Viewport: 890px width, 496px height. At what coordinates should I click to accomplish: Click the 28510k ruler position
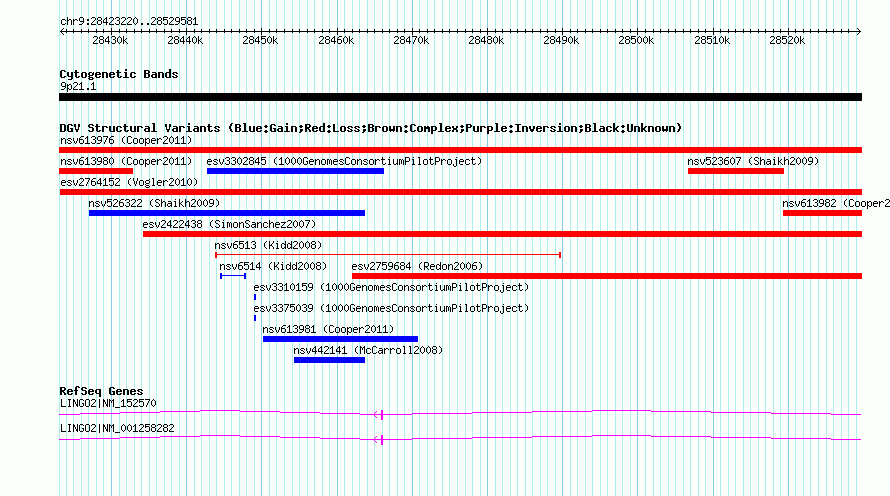tap(712, 40)
